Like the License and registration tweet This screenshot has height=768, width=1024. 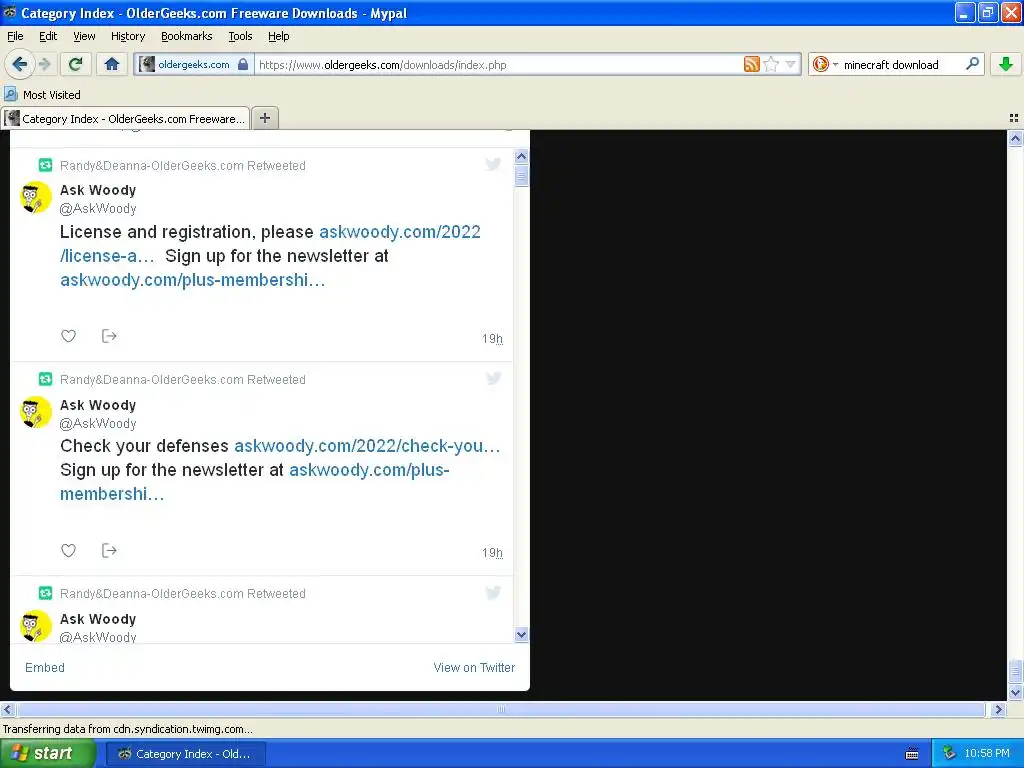coord(69,336)
